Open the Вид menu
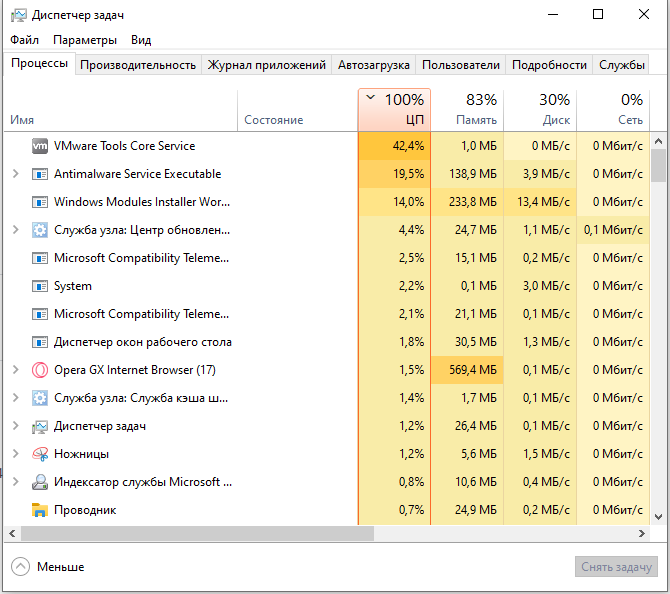 (141, 40)
